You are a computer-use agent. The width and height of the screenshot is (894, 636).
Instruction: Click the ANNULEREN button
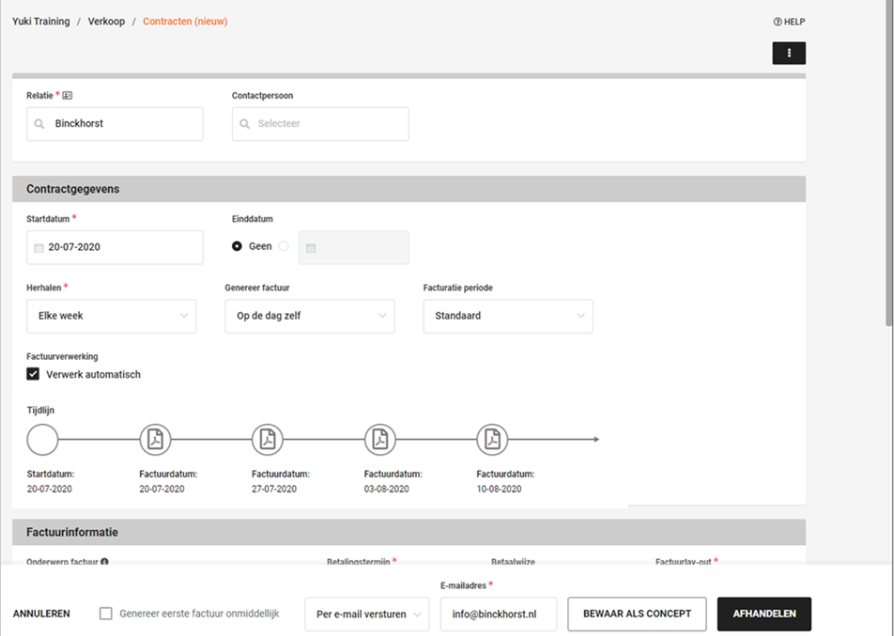point(42,614)
